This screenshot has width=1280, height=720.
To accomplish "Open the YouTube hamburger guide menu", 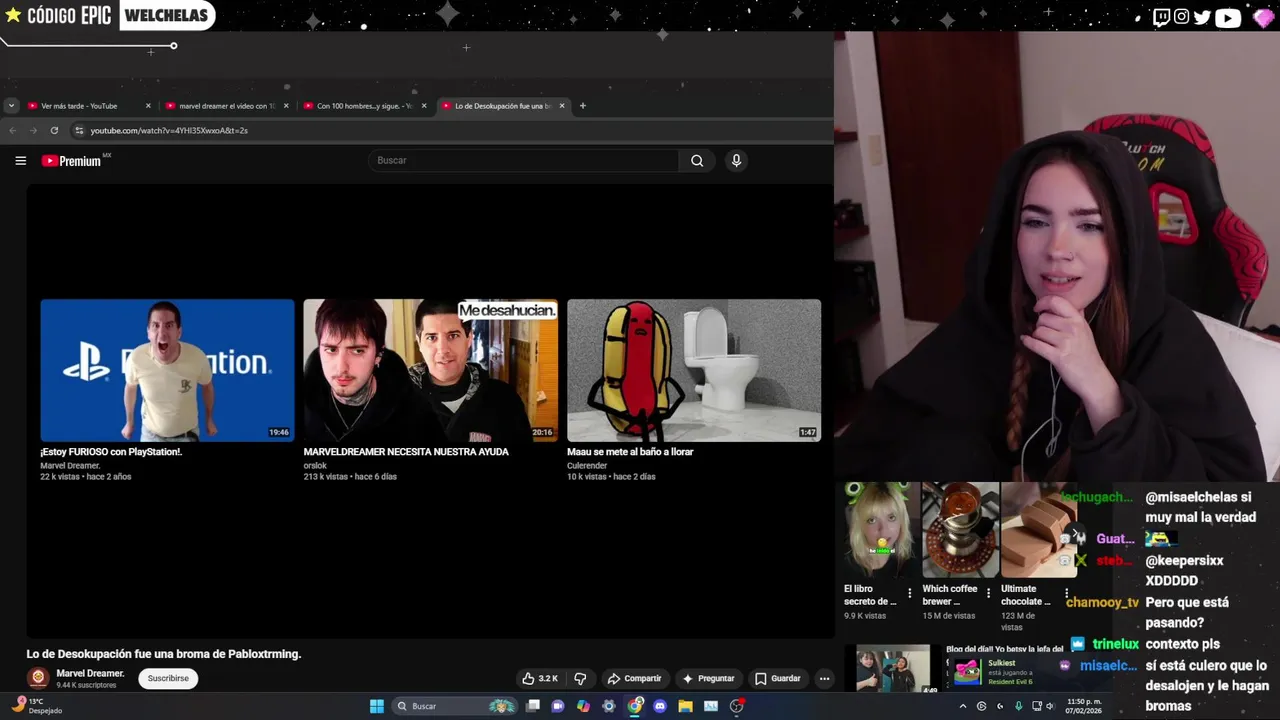I will [20, 160].
